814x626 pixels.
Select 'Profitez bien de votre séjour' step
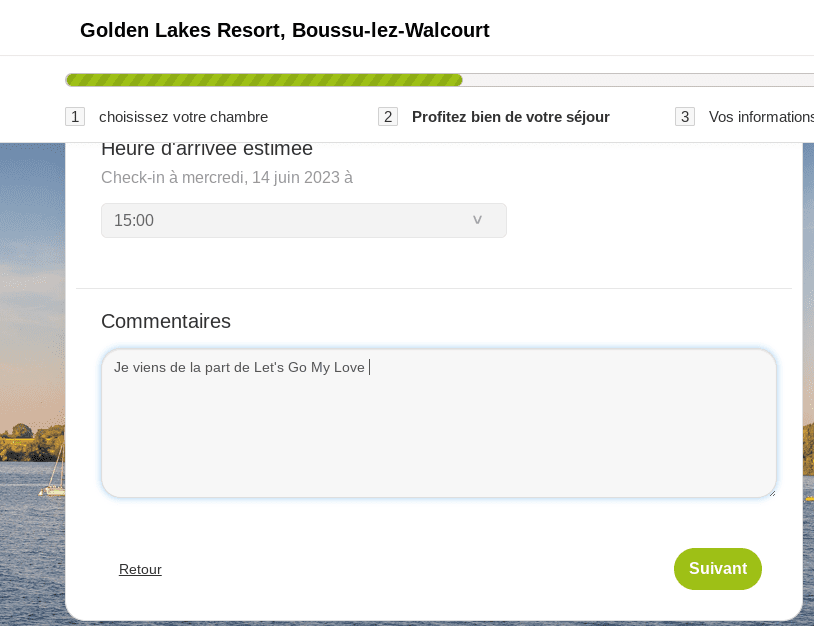[x=511, y=117]
